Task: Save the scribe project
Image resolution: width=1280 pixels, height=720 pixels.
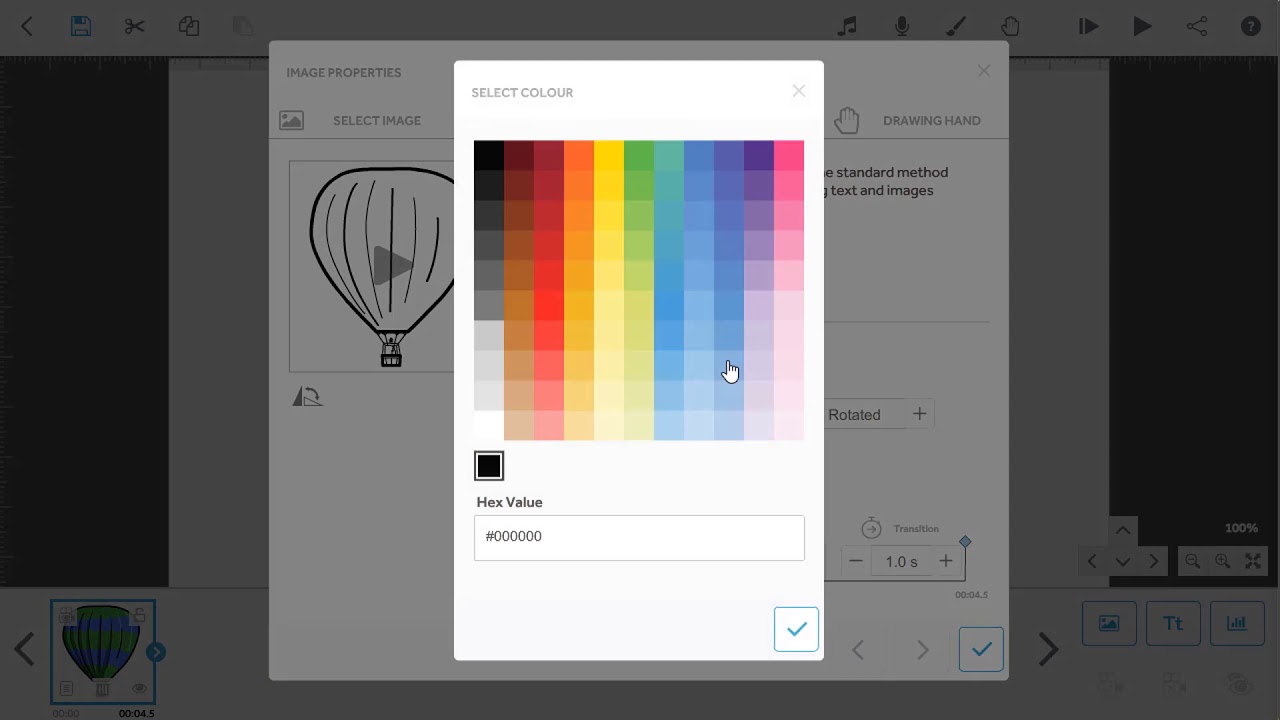Action: tap(81, 27)
